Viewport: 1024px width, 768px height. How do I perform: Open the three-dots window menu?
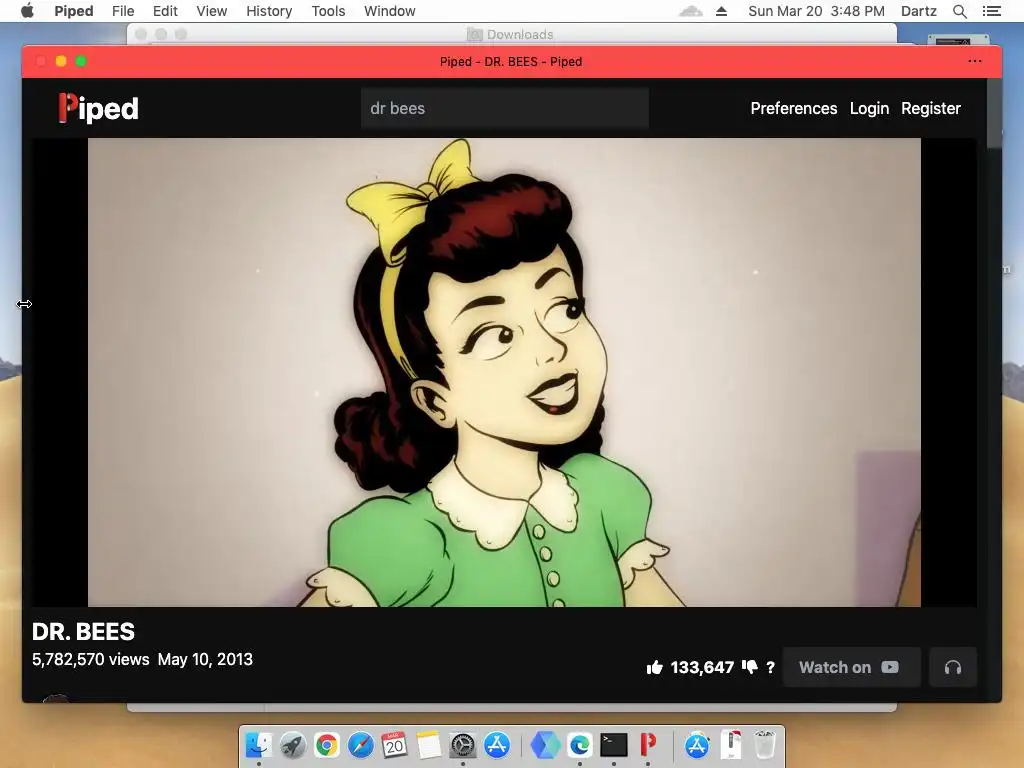pyautogui.click(x=975, y=61)
